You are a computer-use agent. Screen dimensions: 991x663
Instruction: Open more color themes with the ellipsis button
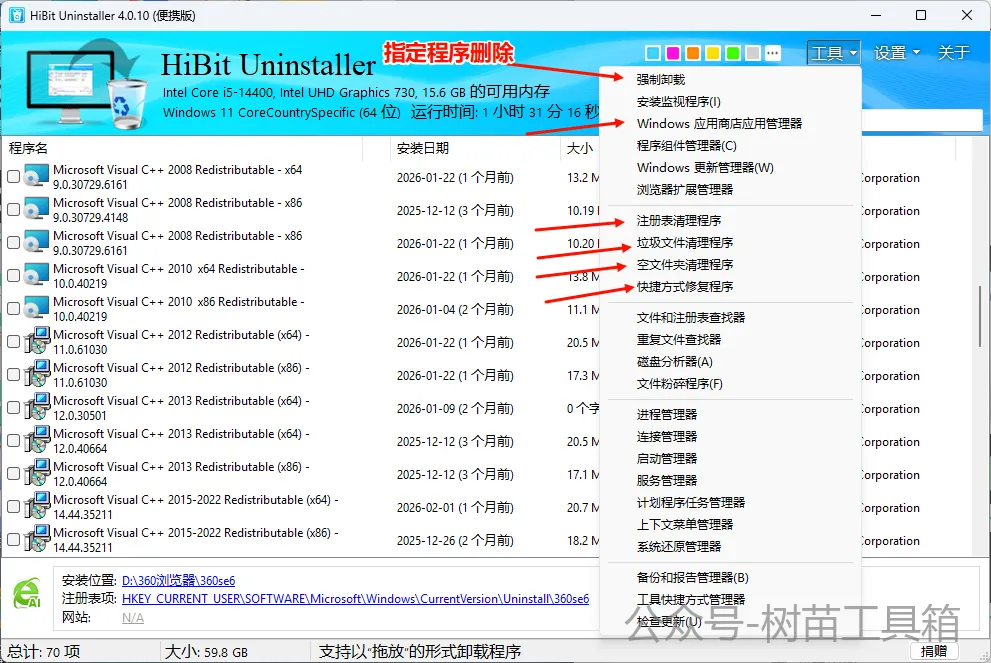[x=772, y=53]
